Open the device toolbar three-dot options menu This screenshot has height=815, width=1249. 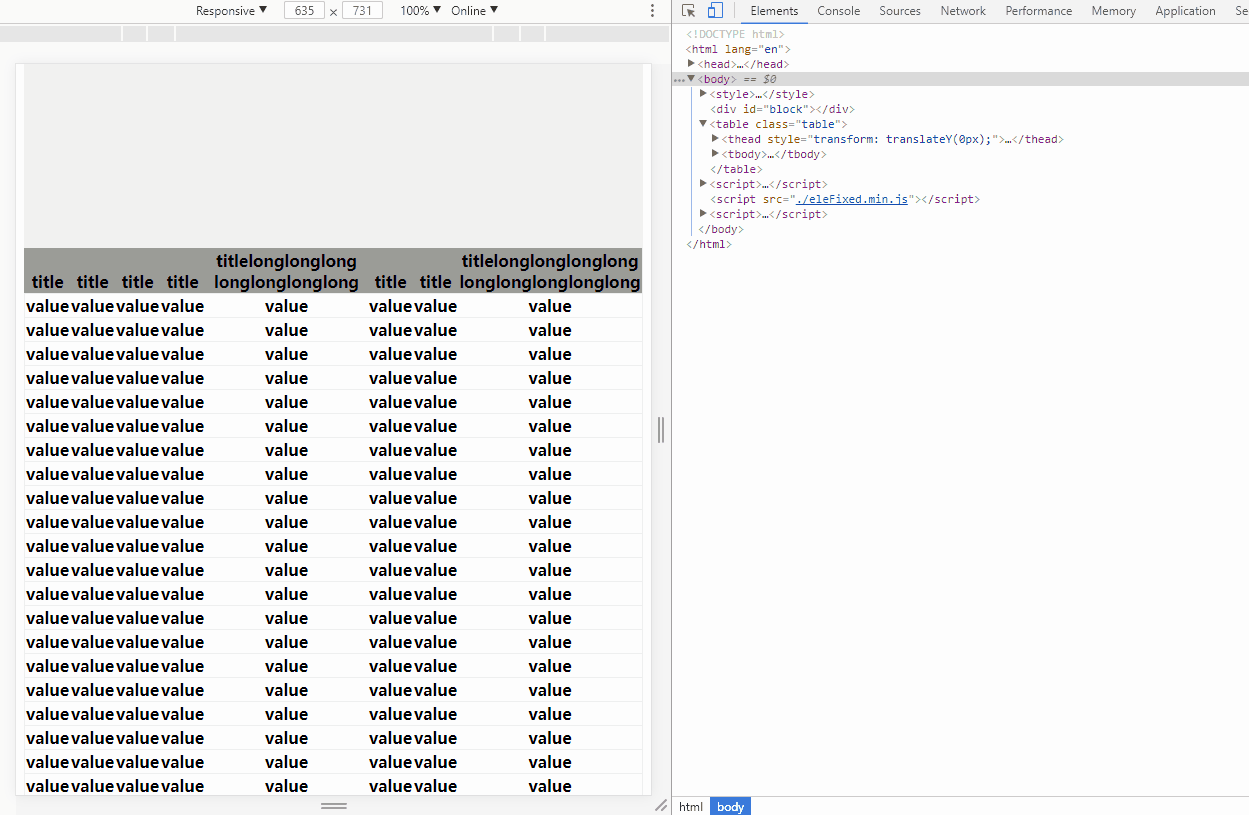click(653, 11)
